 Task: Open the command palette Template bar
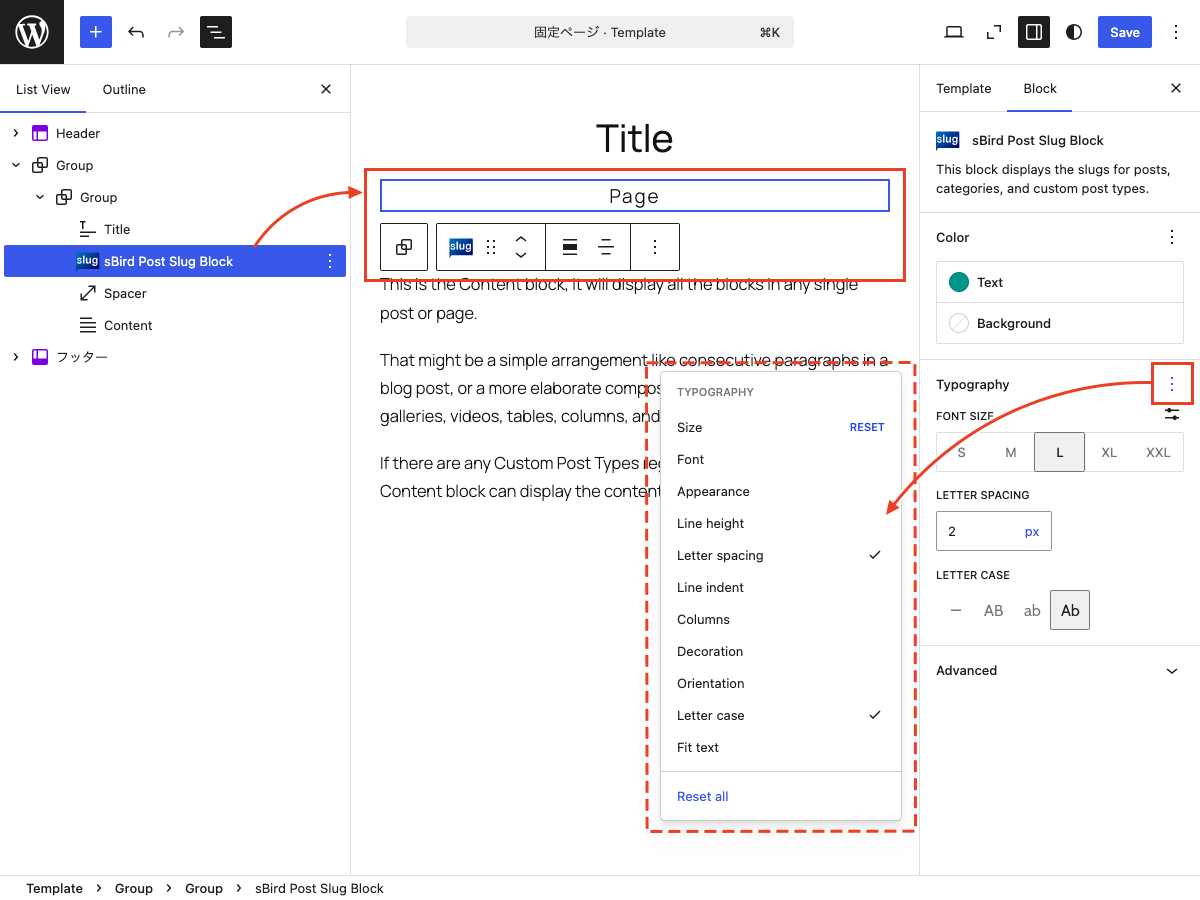click(600, 32)
